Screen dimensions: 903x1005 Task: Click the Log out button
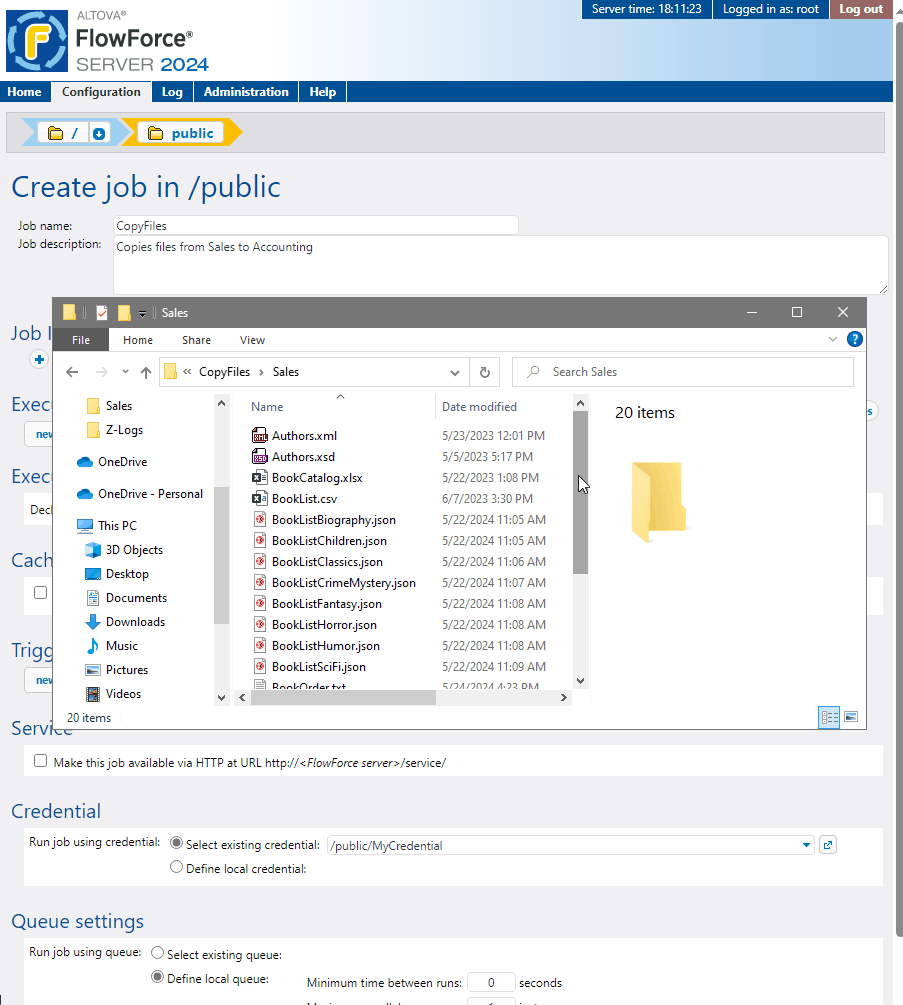[x=860, y=9]
